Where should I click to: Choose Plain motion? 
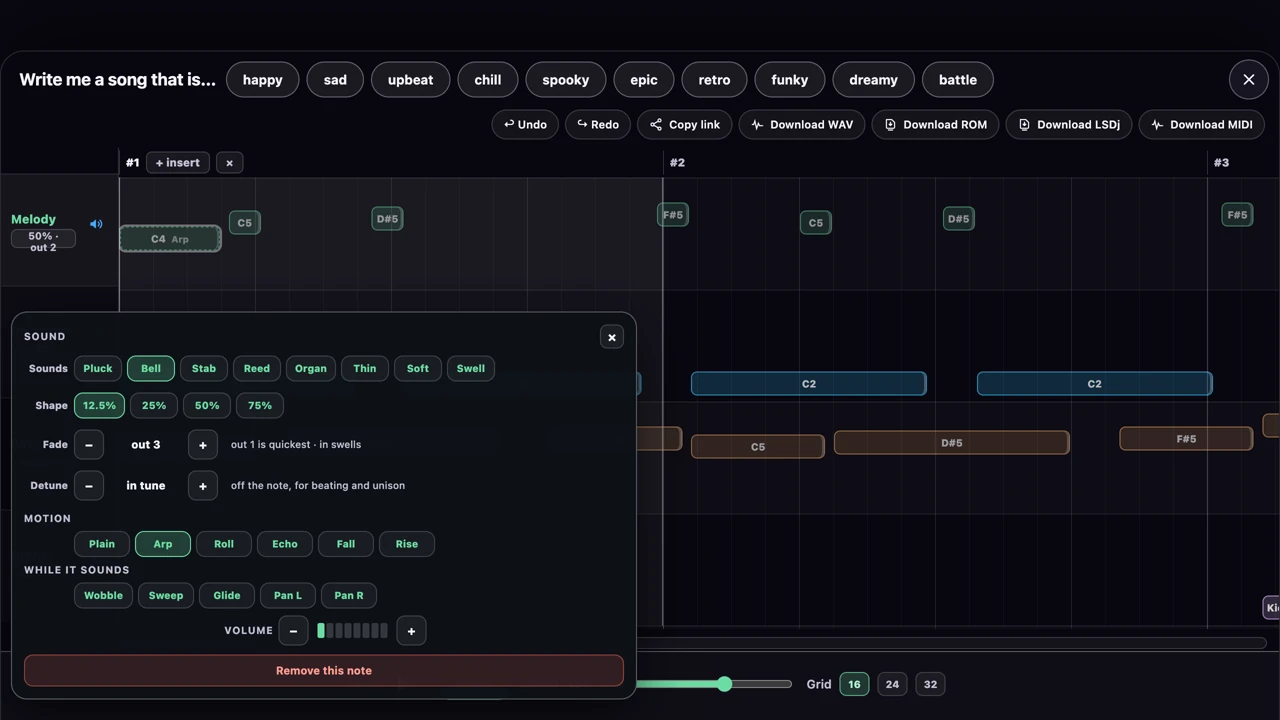pyautogui.click(x=102, y=544)
